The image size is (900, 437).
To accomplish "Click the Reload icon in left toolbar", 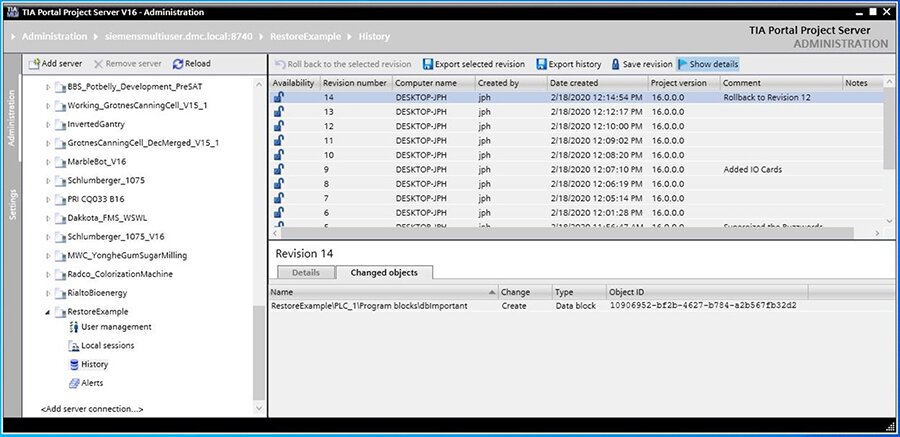I will click(178, 64).
